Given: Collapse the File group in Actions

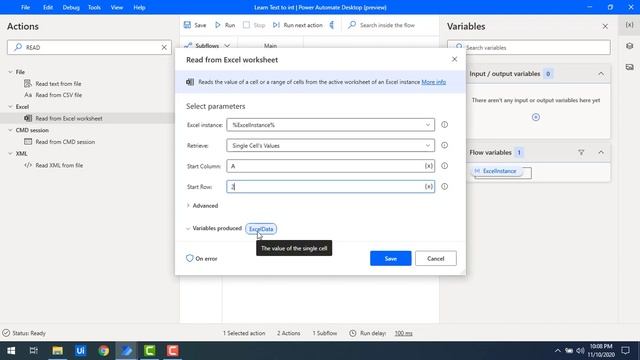Looking at the screenshot, I should coord(10,72).
